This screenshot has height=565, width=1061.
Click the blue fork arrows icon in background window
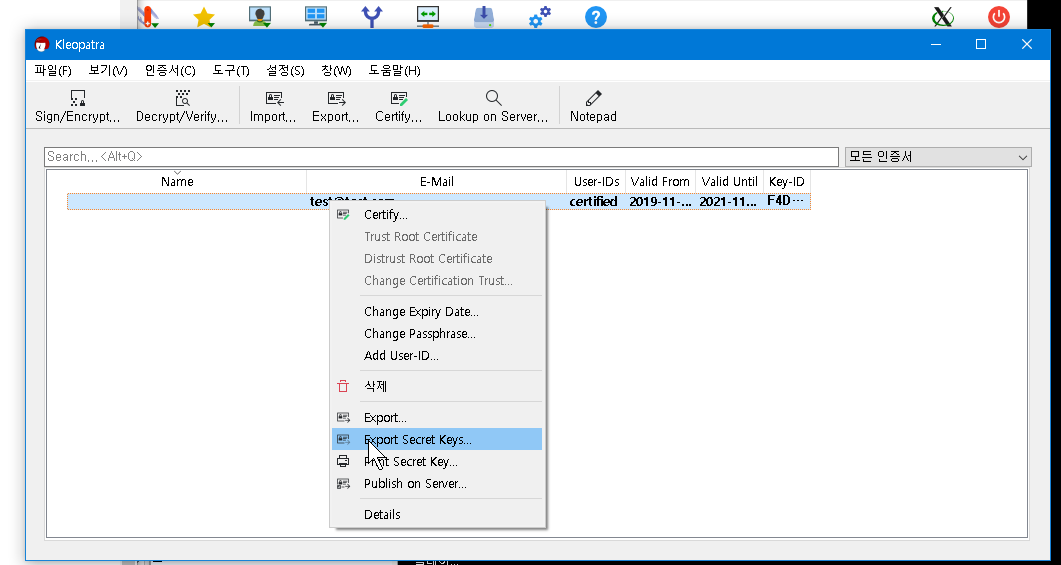pos(372,16)
